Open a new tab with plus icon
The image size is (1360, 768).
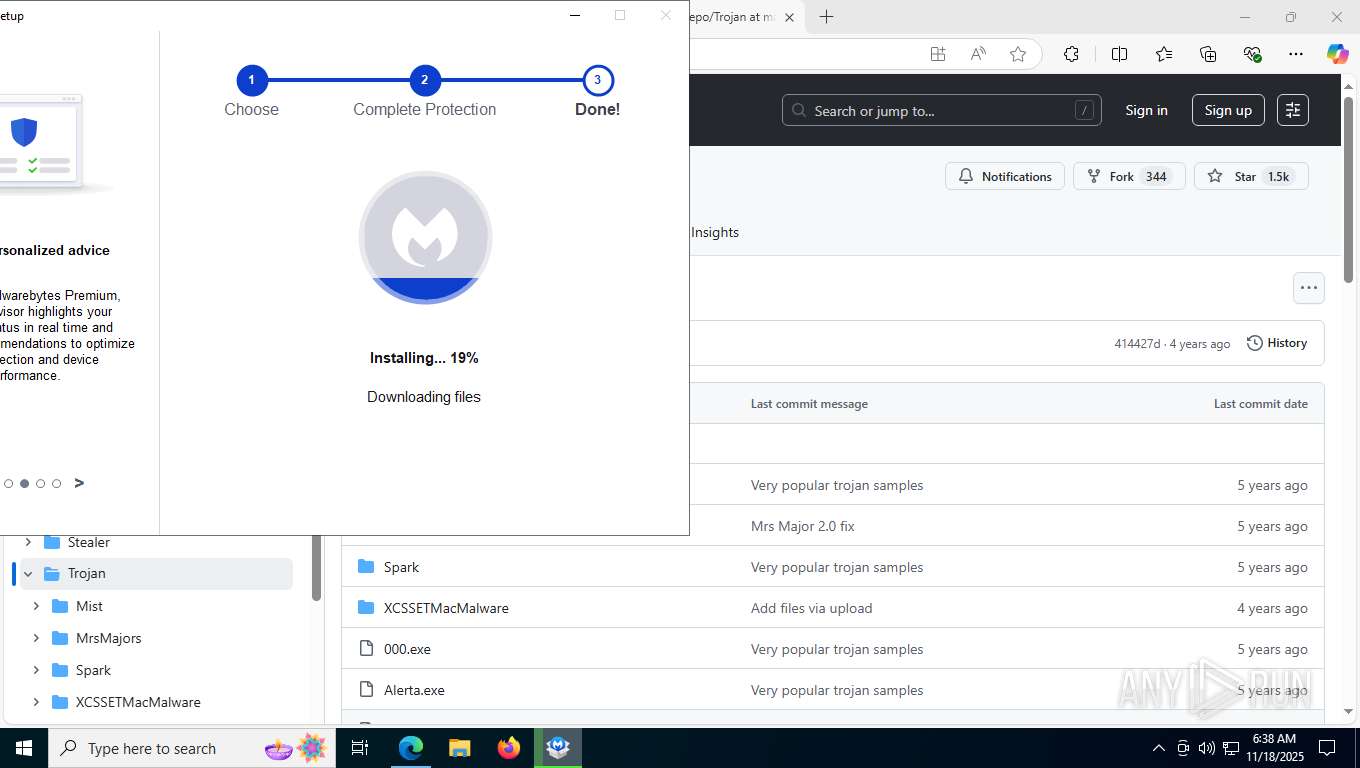(826, 17)
